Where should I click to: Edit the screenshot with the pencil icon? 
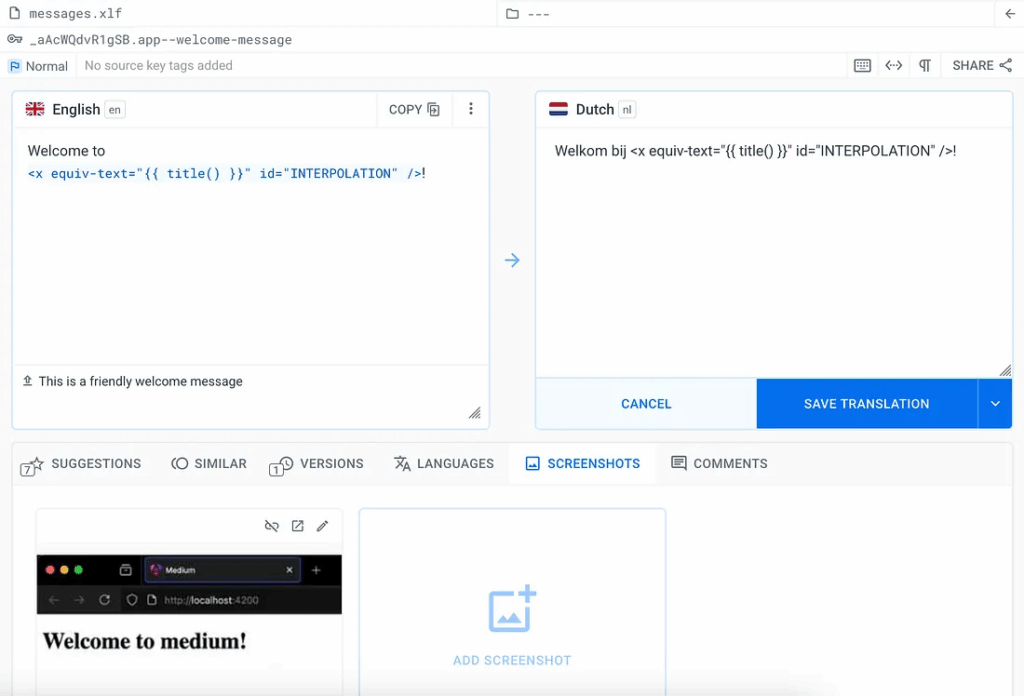point(322,526)
